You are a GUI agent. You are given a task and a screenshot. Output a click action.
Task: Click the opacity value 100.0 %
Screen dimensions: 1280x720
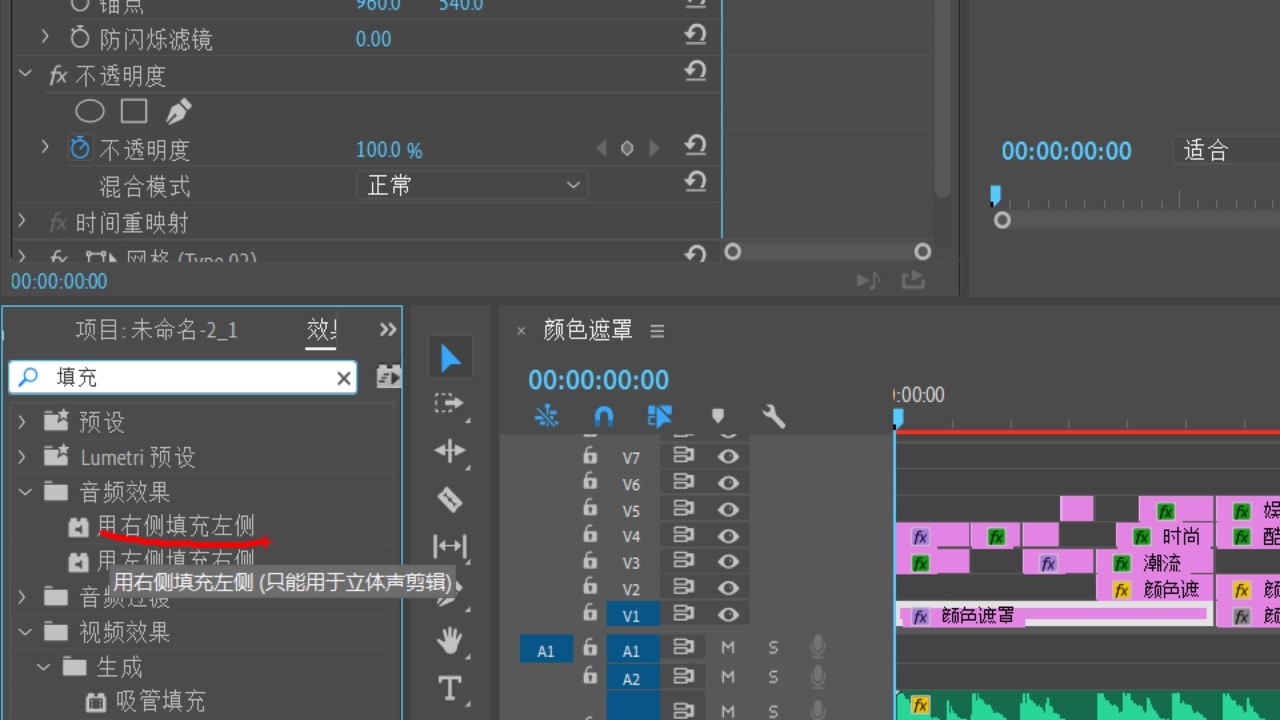click(x=389, y=150)
